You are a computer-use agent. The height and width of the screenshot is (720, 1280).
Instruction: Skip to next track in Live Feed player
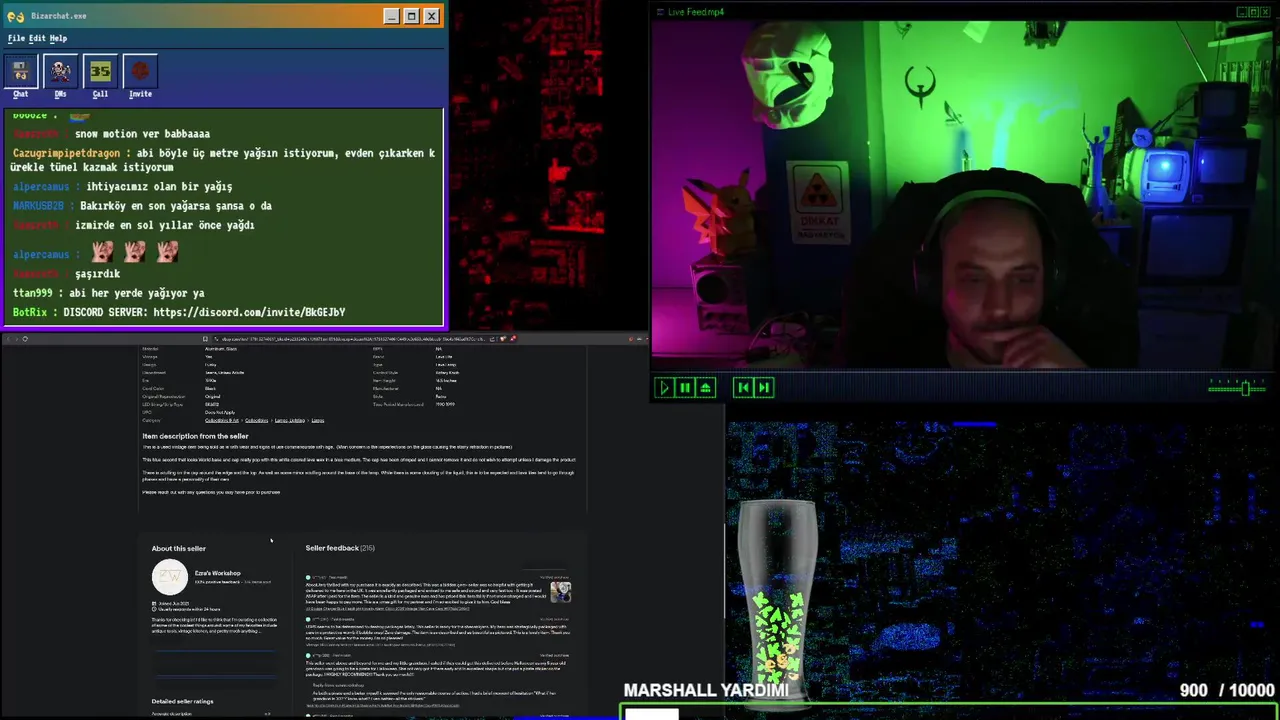tap(764, 387)
